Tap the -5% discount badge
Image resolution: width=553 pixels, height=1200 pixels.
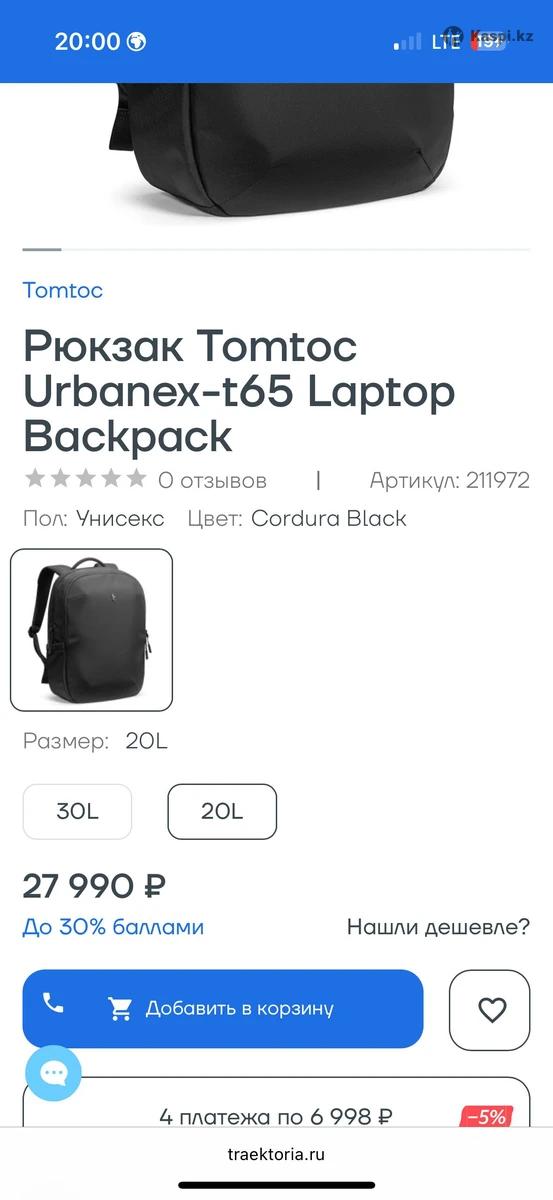coord(487,1117)
